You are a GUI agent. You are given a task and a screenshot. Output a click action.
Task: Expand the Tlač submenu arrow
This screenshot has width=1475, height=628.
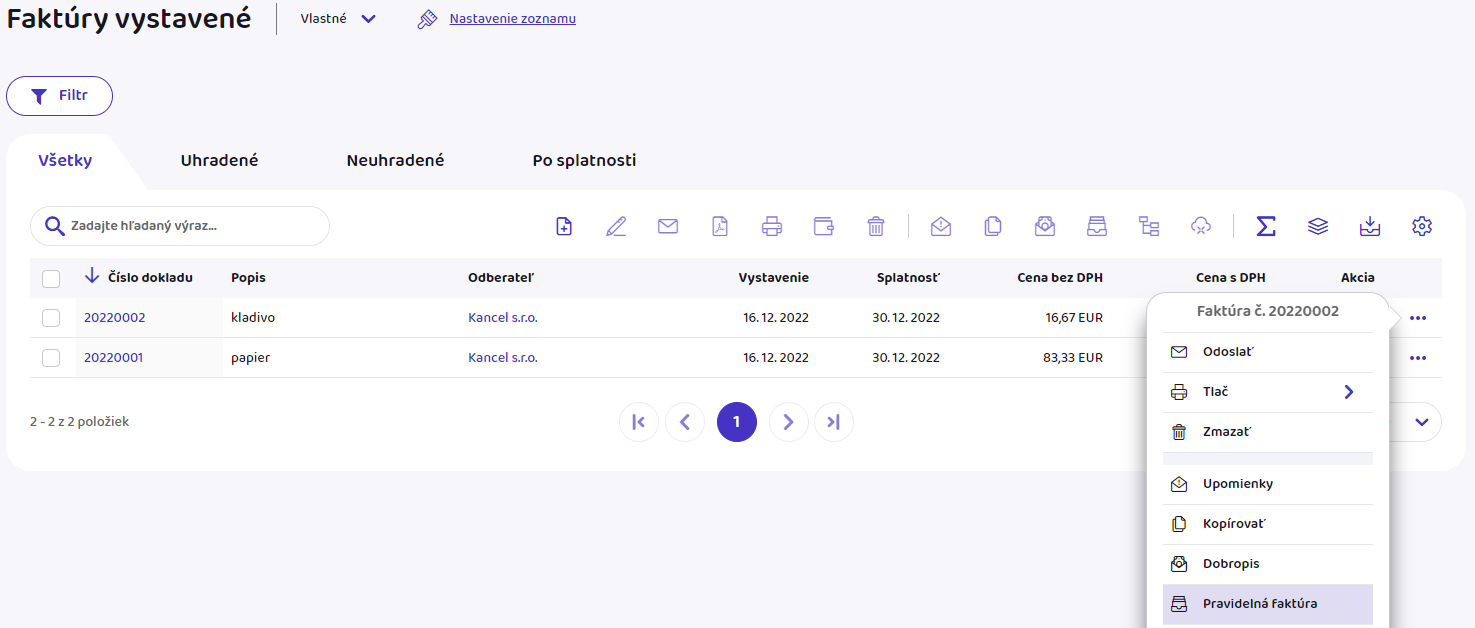pyautogui.click(x=1348, y=392)
